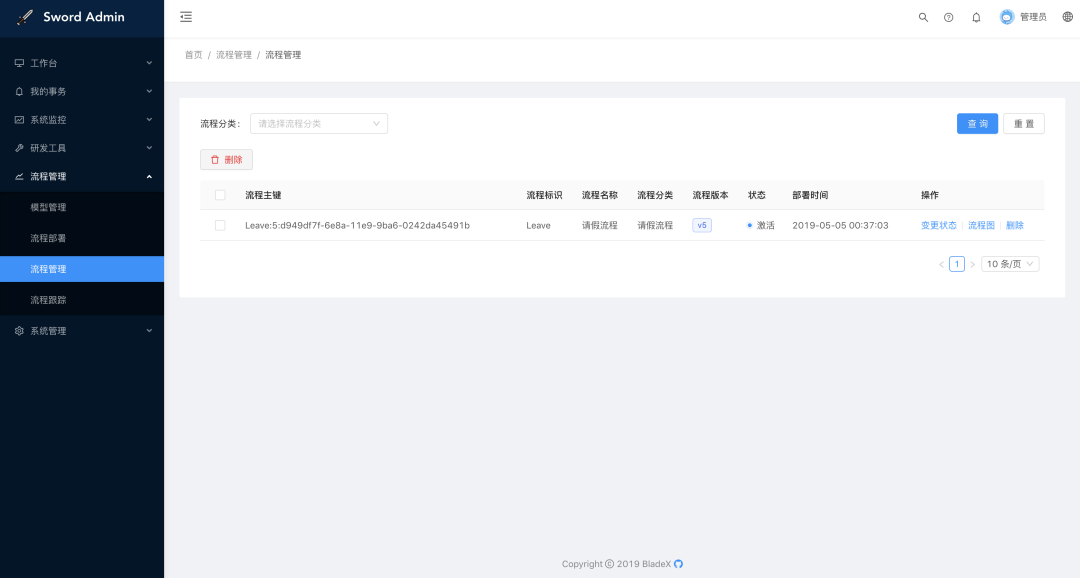
Task: Select page 1 in the pagination
Action: [956, 263]
